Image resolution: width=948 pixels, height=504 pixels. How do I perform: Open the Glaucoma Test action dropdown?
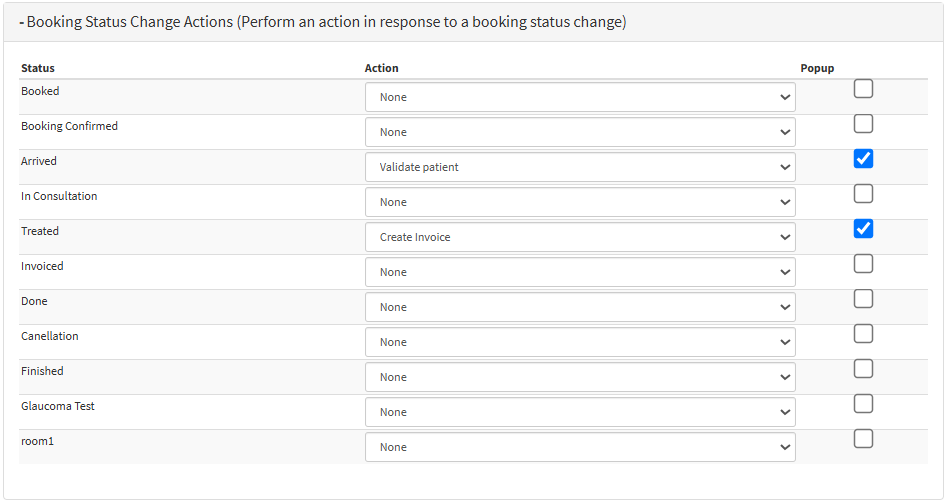580,413
